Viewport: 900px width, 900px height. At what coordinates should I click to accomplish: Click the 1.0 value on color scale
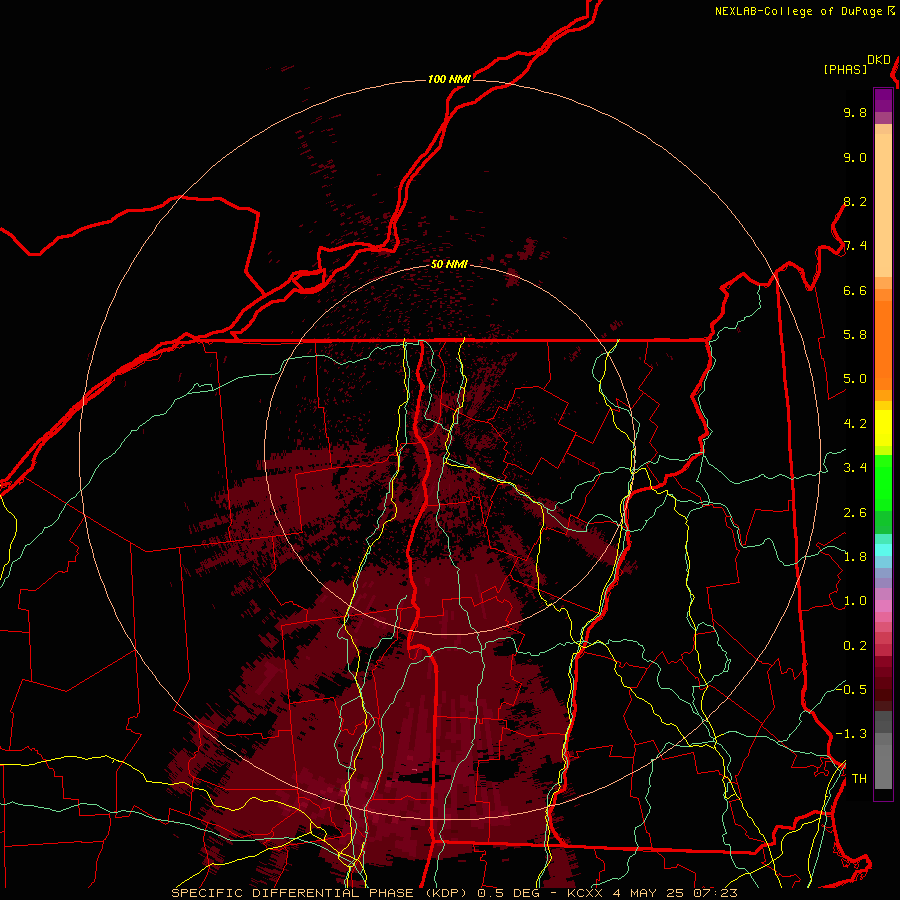tap(855, 602)
